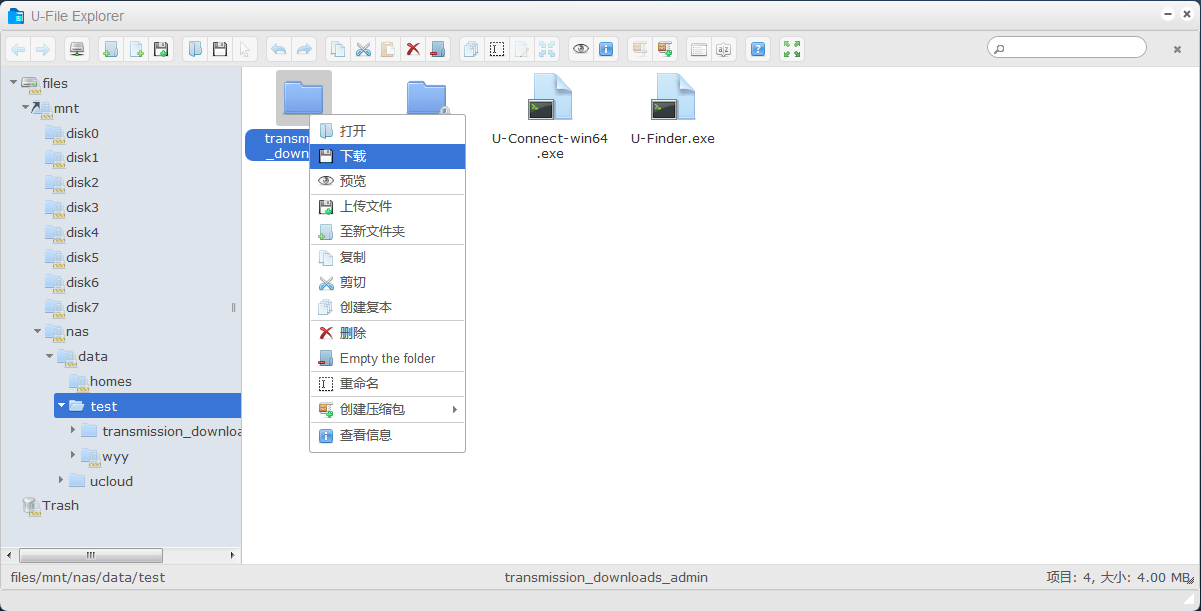Click the new folder toolbar icon

(x=110, y=49)
